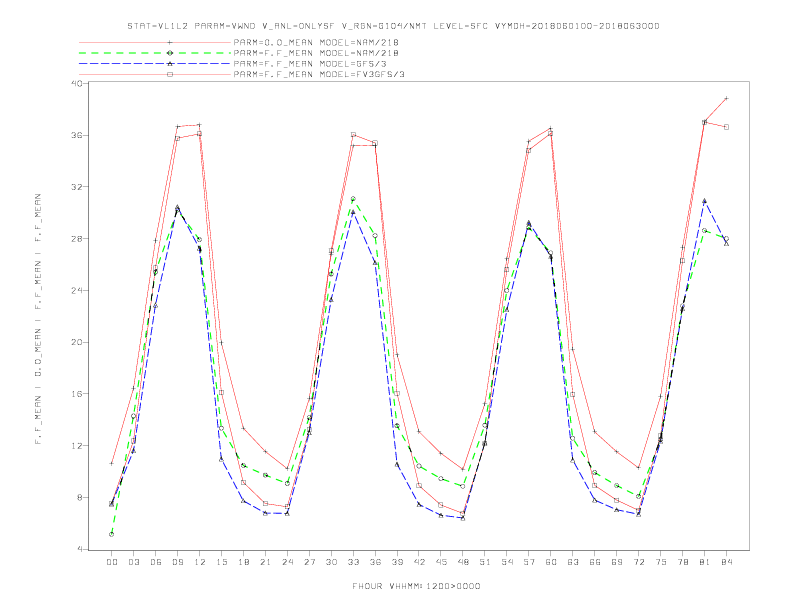Click the y-axis tick label 20
Screen dimensions: 792x612
77,342
